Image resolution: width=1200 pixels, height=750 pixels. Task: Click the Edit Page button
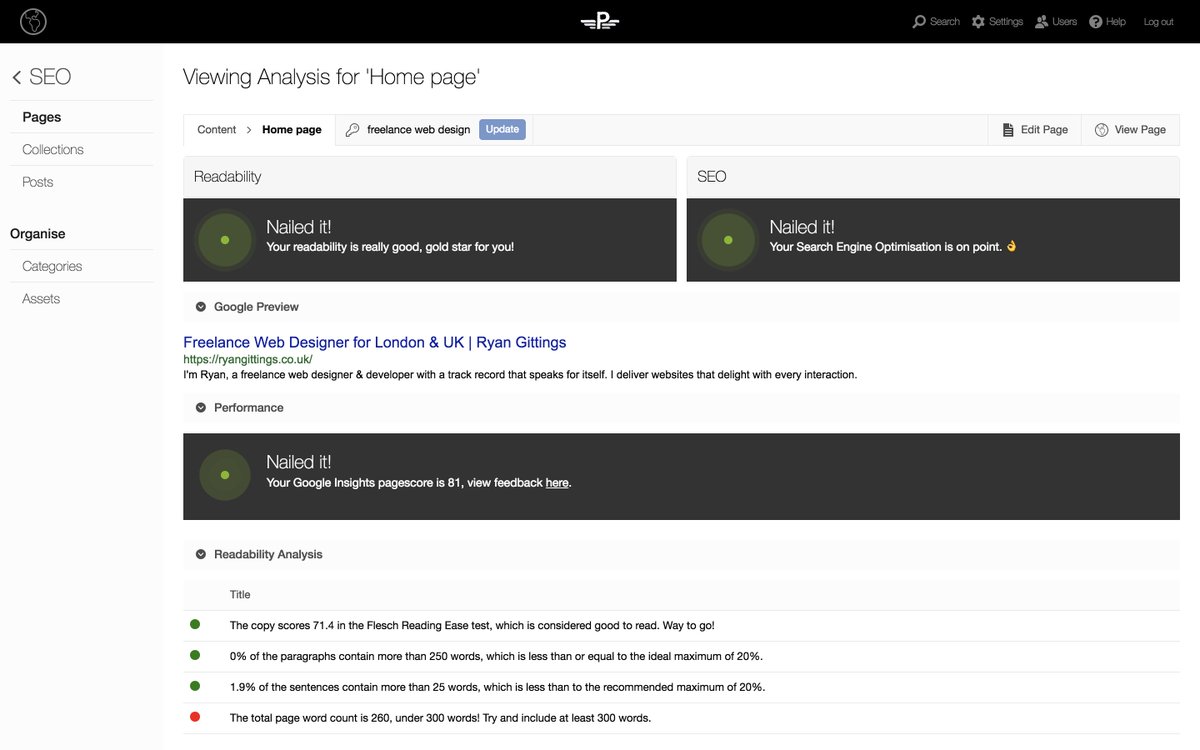[x=1035, y=129]
